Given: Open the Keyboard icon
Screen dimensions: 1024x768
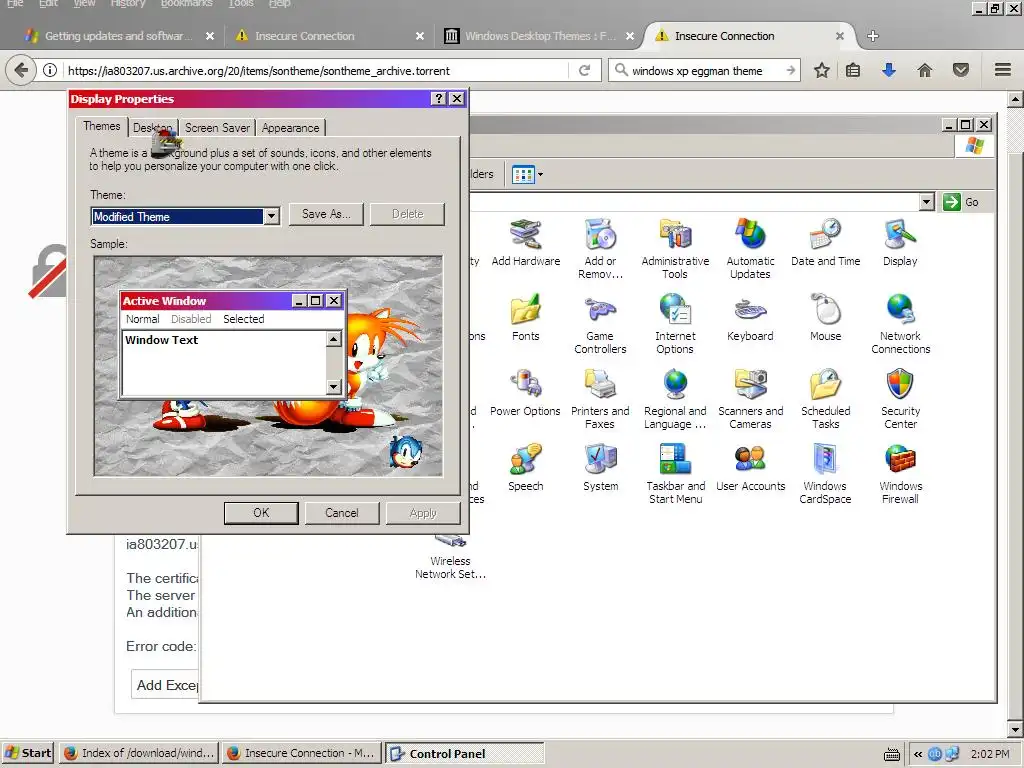Looking at the screenshot, I should [x=750, y=318].
